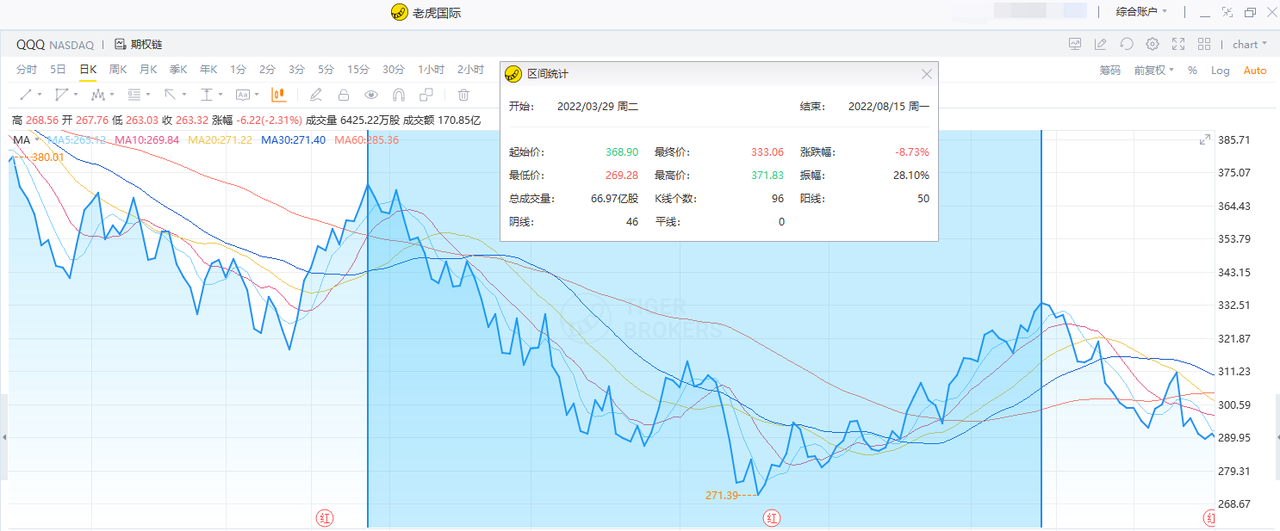Open chart settings gear icon
Image resolution: width=1280 pixels, height=531 pixels.
click(1152, 44)
